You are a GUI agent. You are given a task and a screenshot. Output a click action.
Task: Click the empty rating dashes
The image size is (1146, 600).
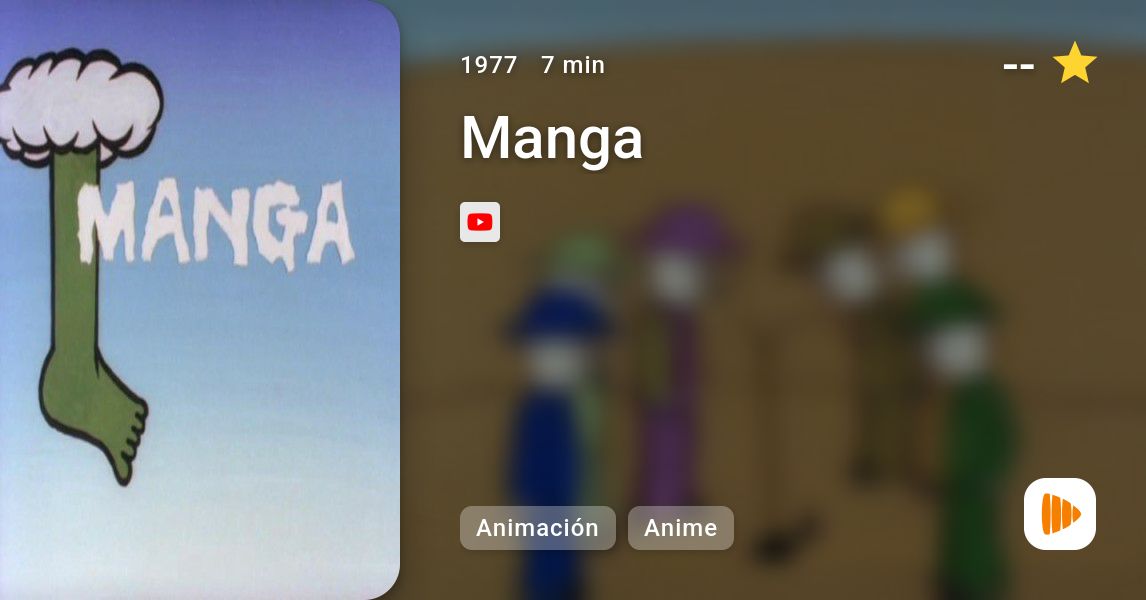pos(1018,66)
